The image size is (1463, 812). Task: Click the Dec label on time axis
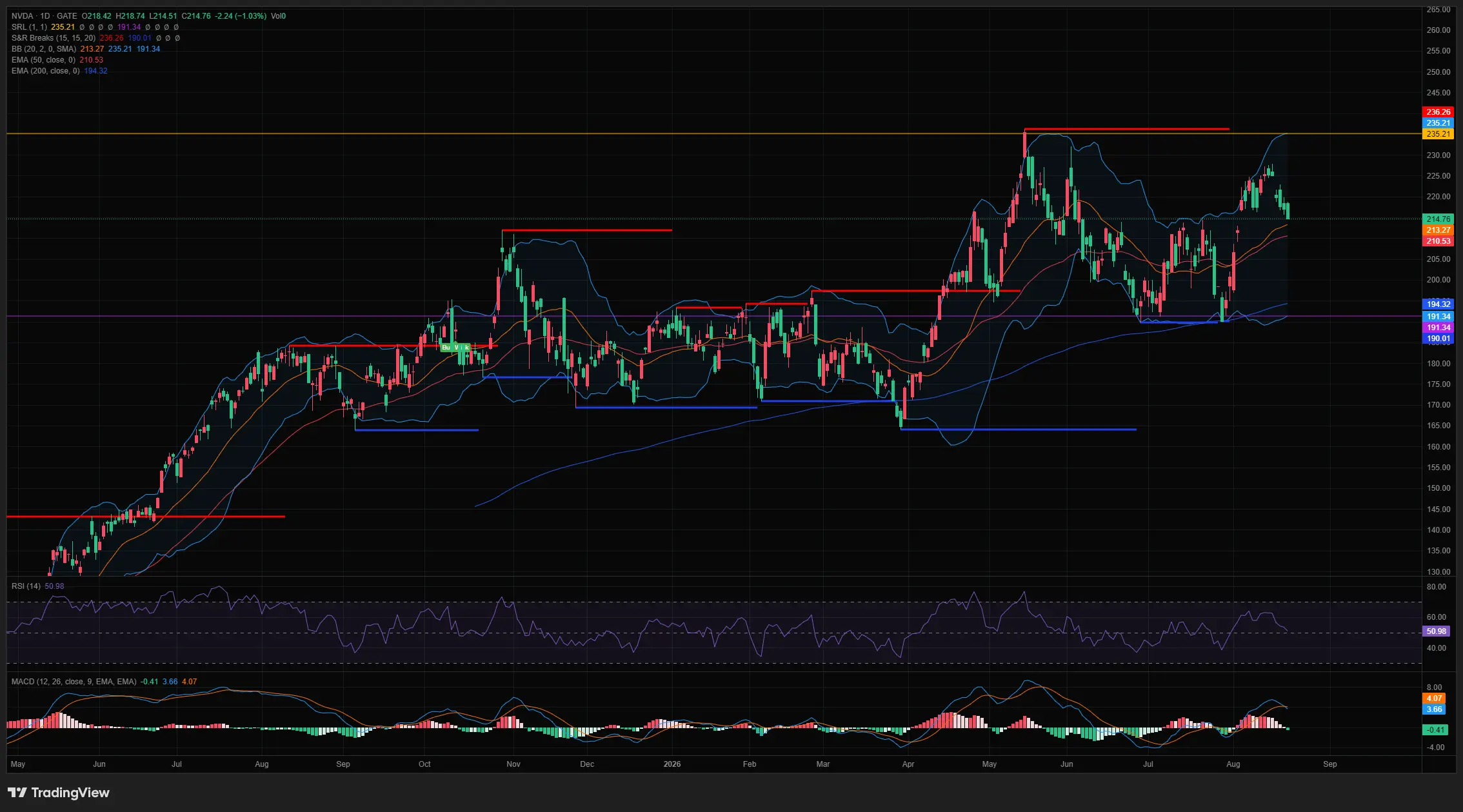[x=587, y=764]
